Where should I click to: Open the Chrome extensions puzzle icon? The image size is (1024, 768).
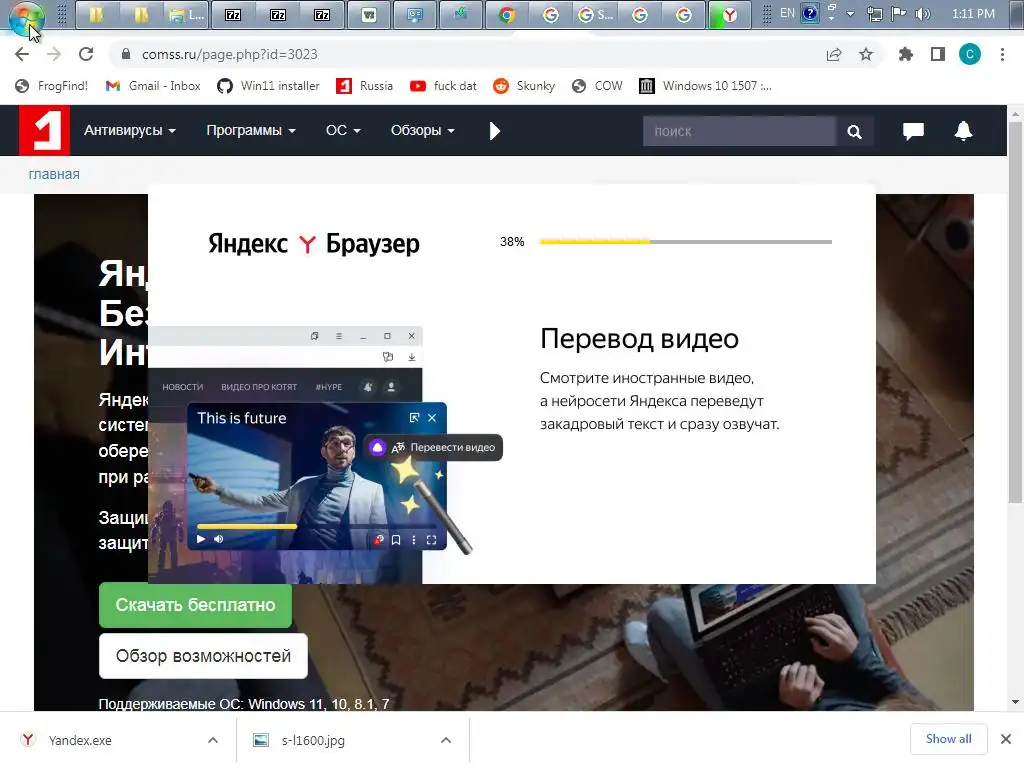(x=906, y=54)
